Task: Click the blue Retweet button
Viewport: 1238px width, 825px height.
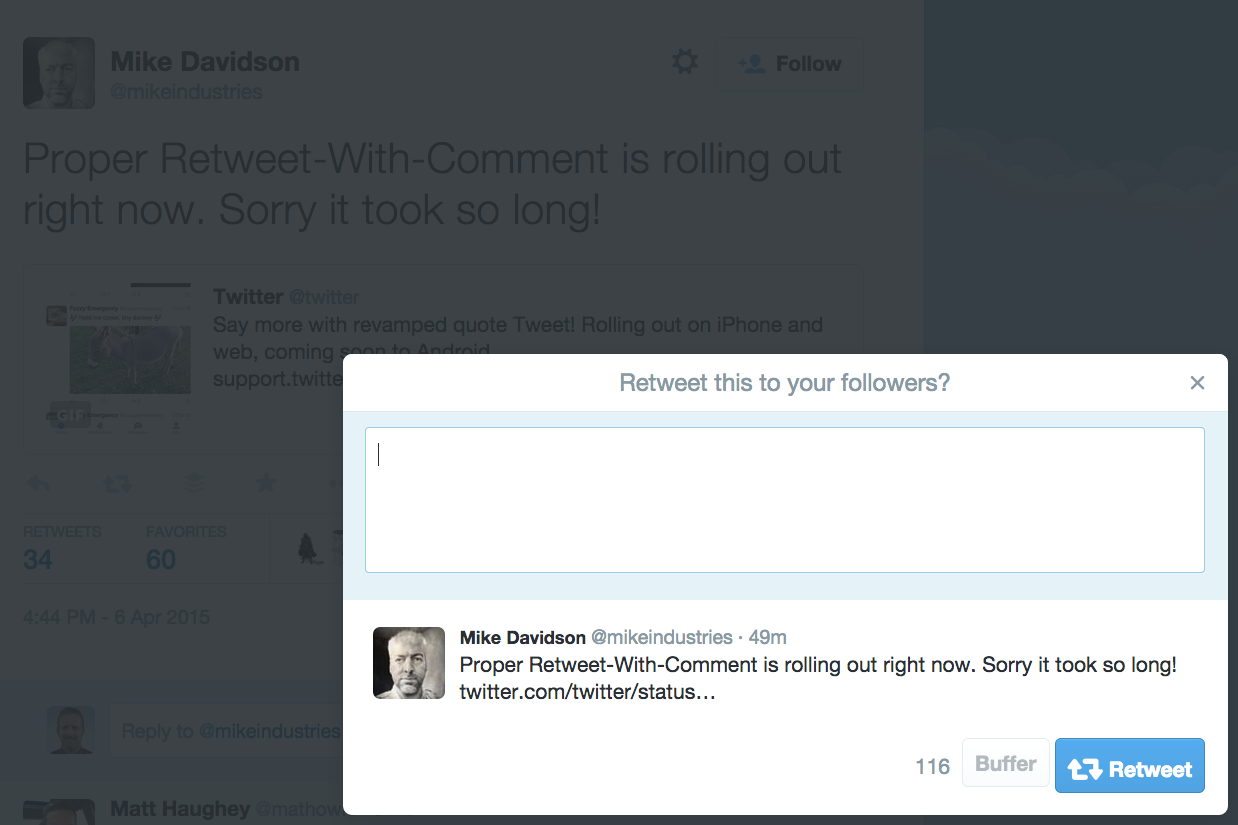Action: click(x=1129, y=766)
